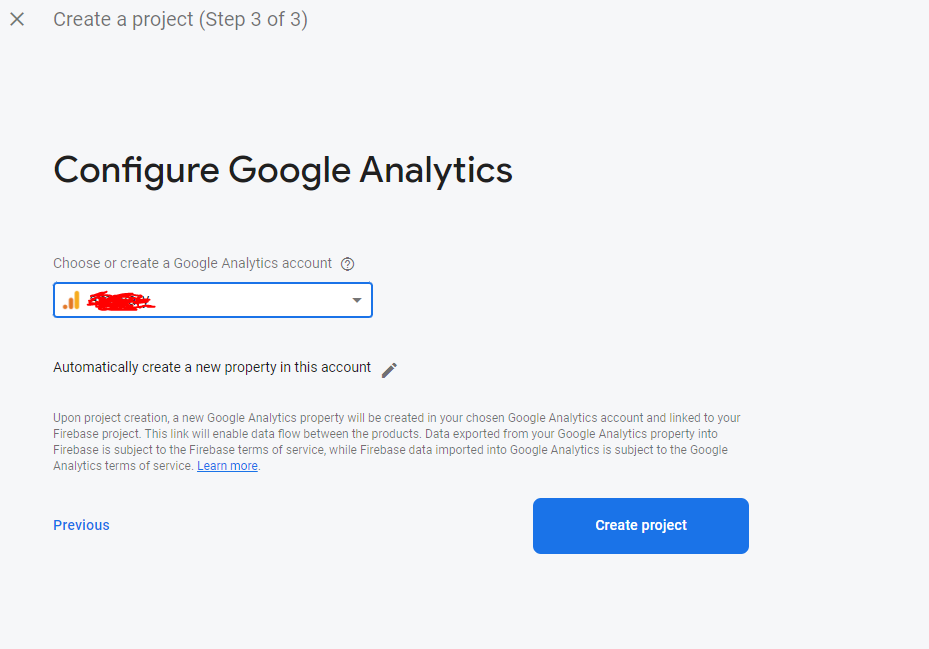Click 'Analytics terms of service' text before Learn more

(x=122, y=466)
